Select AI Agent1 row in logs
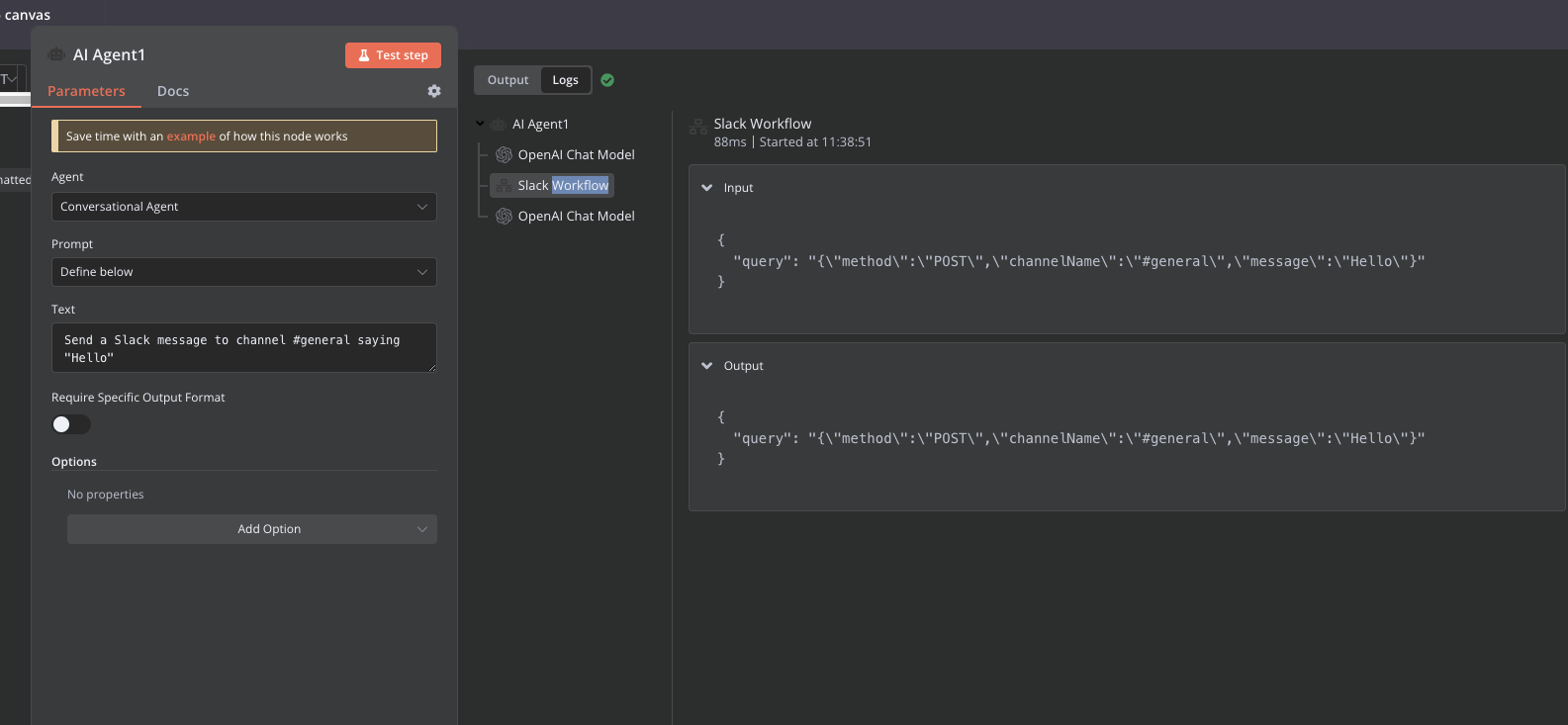 [x=529, y=124]
